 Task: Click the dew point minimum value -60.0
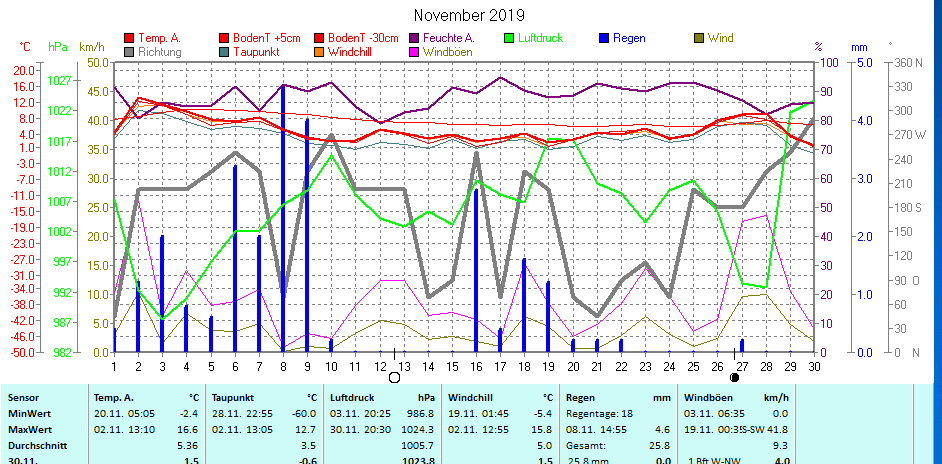coord(303,414)
